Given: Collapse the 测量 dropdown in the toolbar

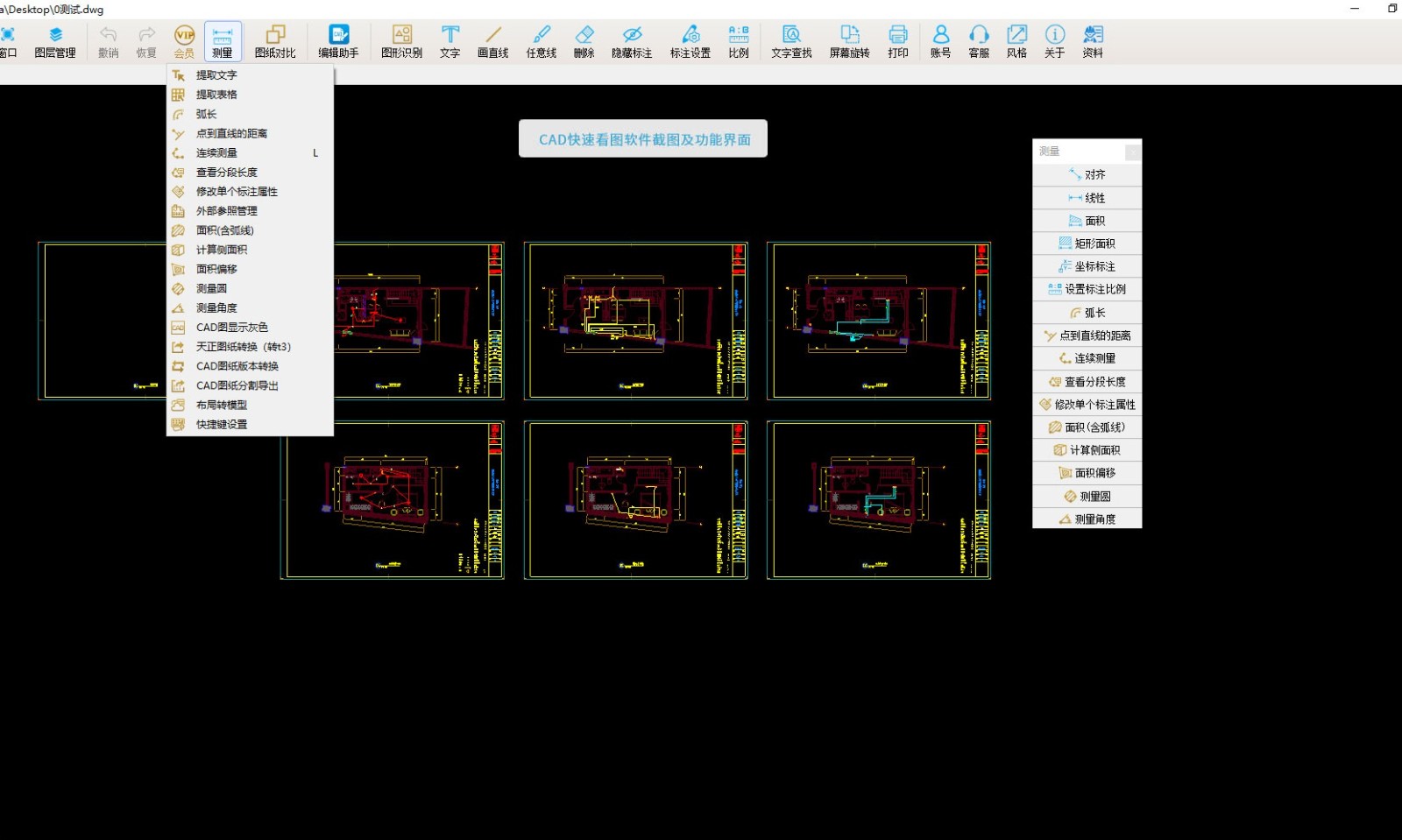Looking at the screenshot, I should coord(223,41).
